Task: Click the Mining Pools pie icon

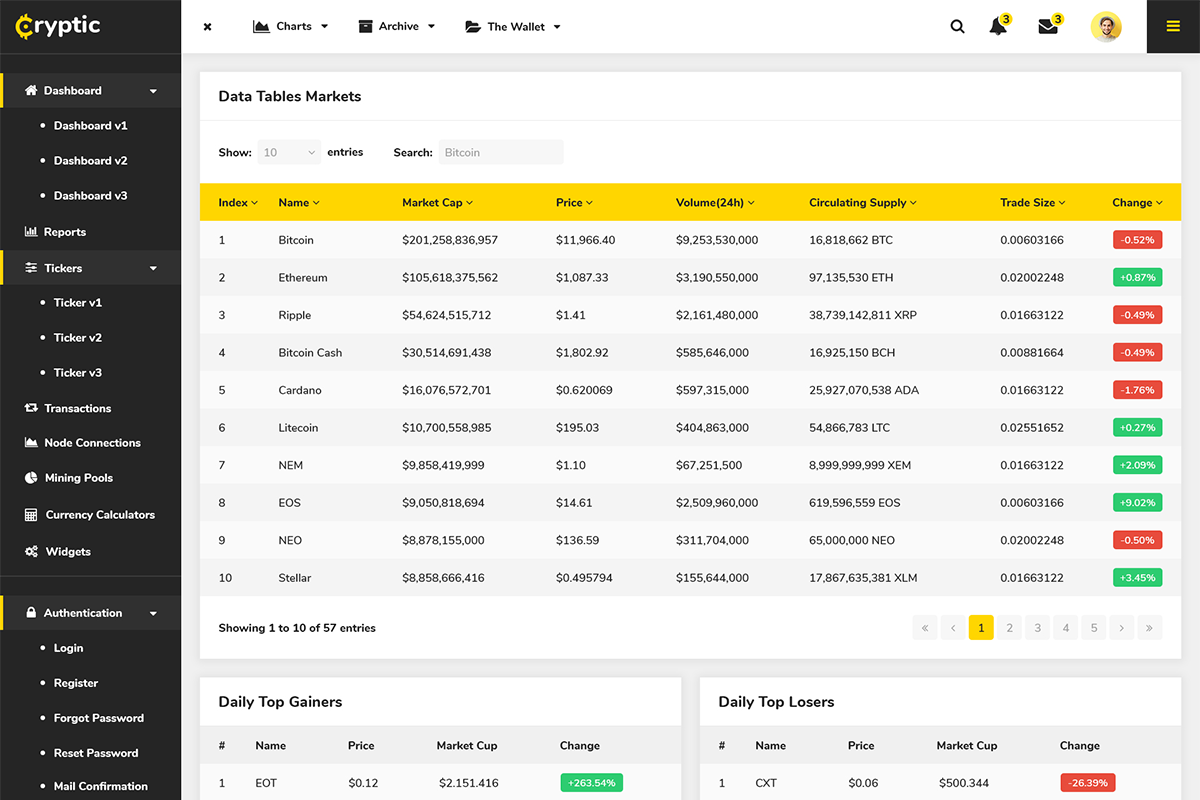Action: pyautogui.click(x=31, y=478)
